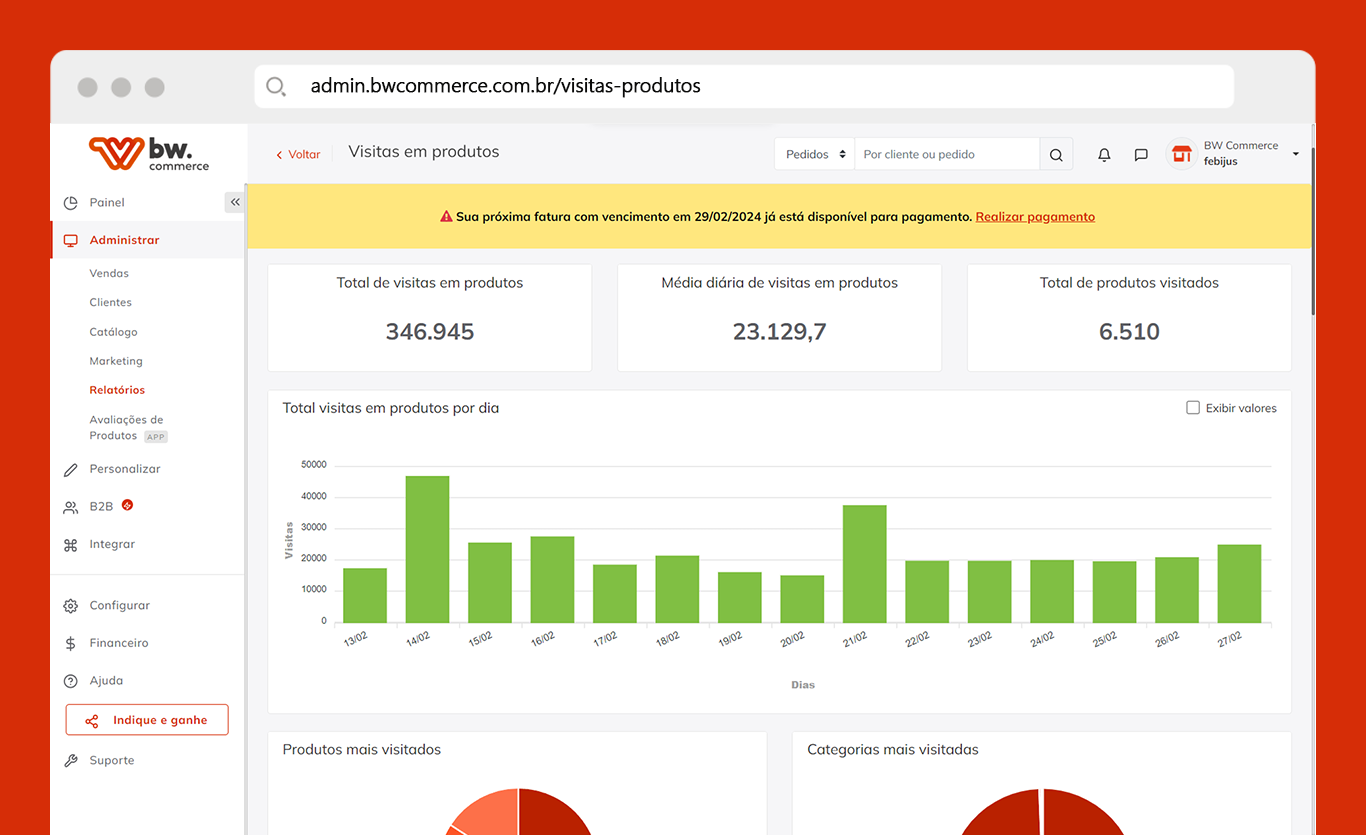The image size is (1366, 835).
Task: Click the 21/02 bar in chart
Action: tap(864, 564)
